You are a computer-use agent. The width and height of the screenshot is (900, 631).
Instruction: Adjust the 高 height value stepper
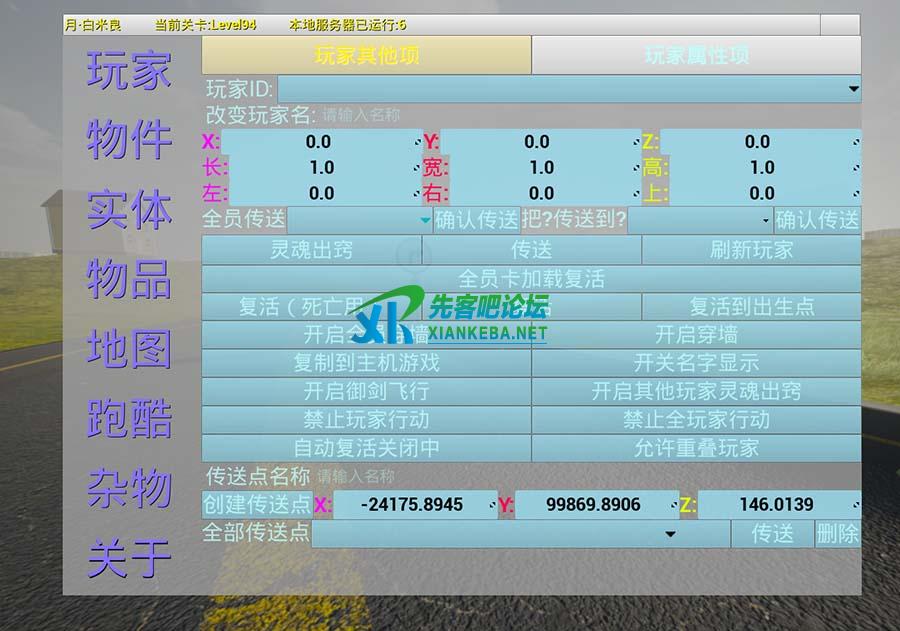(x=855, y=168)
